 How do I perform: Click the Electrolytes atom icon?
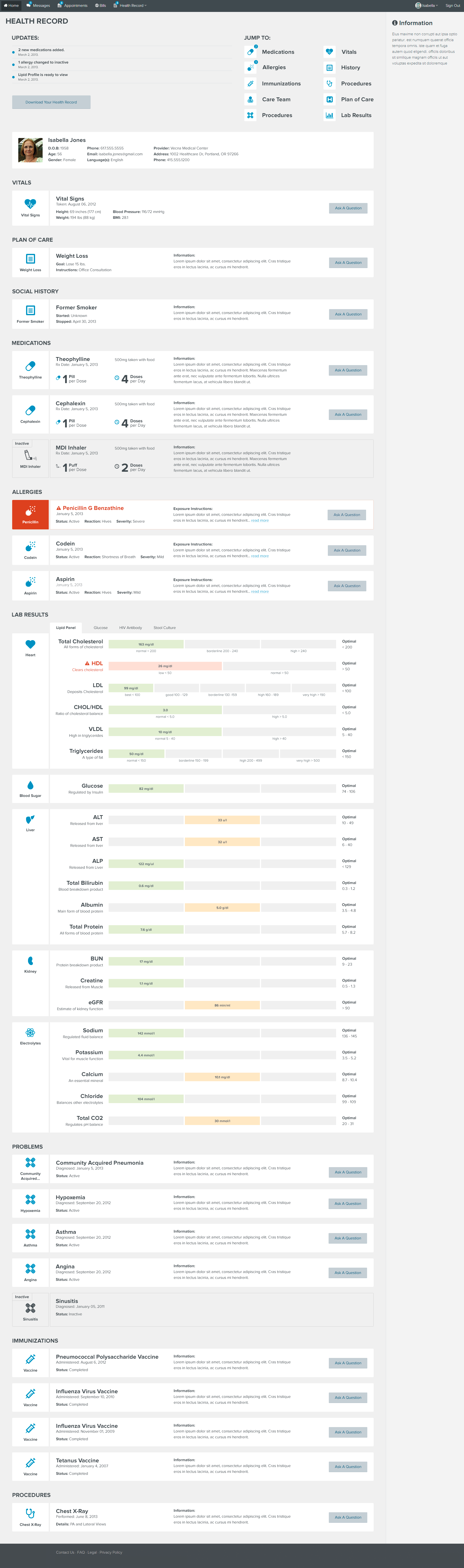click(x=30, y=1032)
